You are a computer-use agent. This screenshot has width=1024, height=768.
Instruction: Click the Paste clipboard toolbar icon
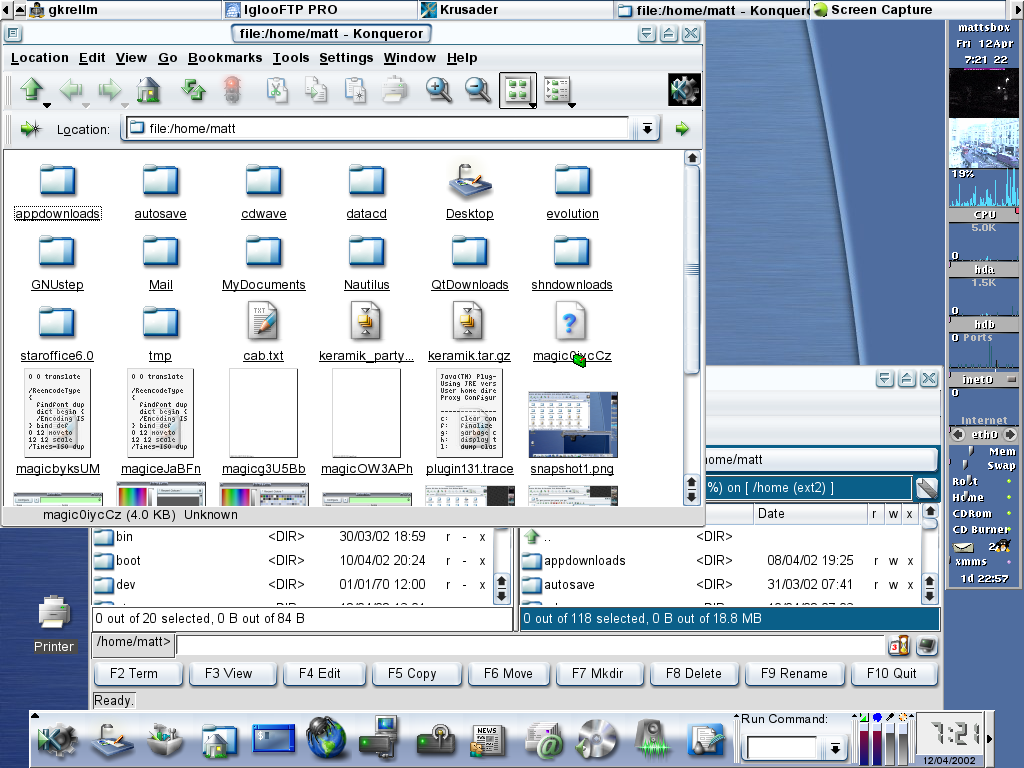pyautogui.click(x=355, y=89)
